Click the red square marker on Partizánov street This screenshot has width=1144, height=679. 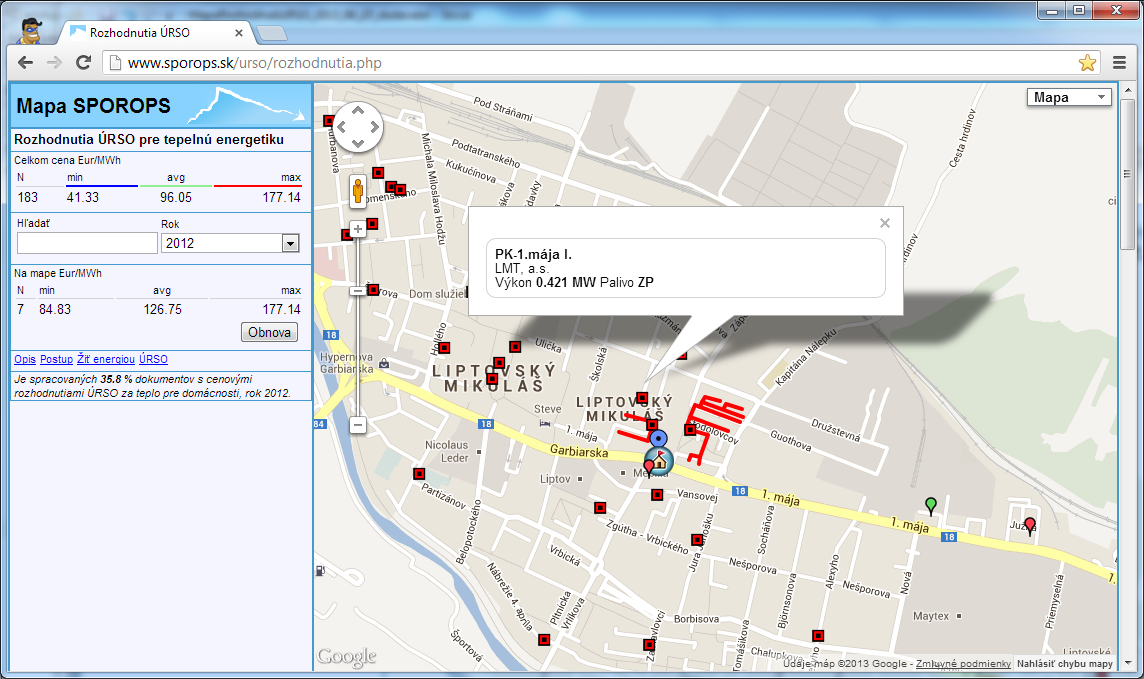coord(419,473)
